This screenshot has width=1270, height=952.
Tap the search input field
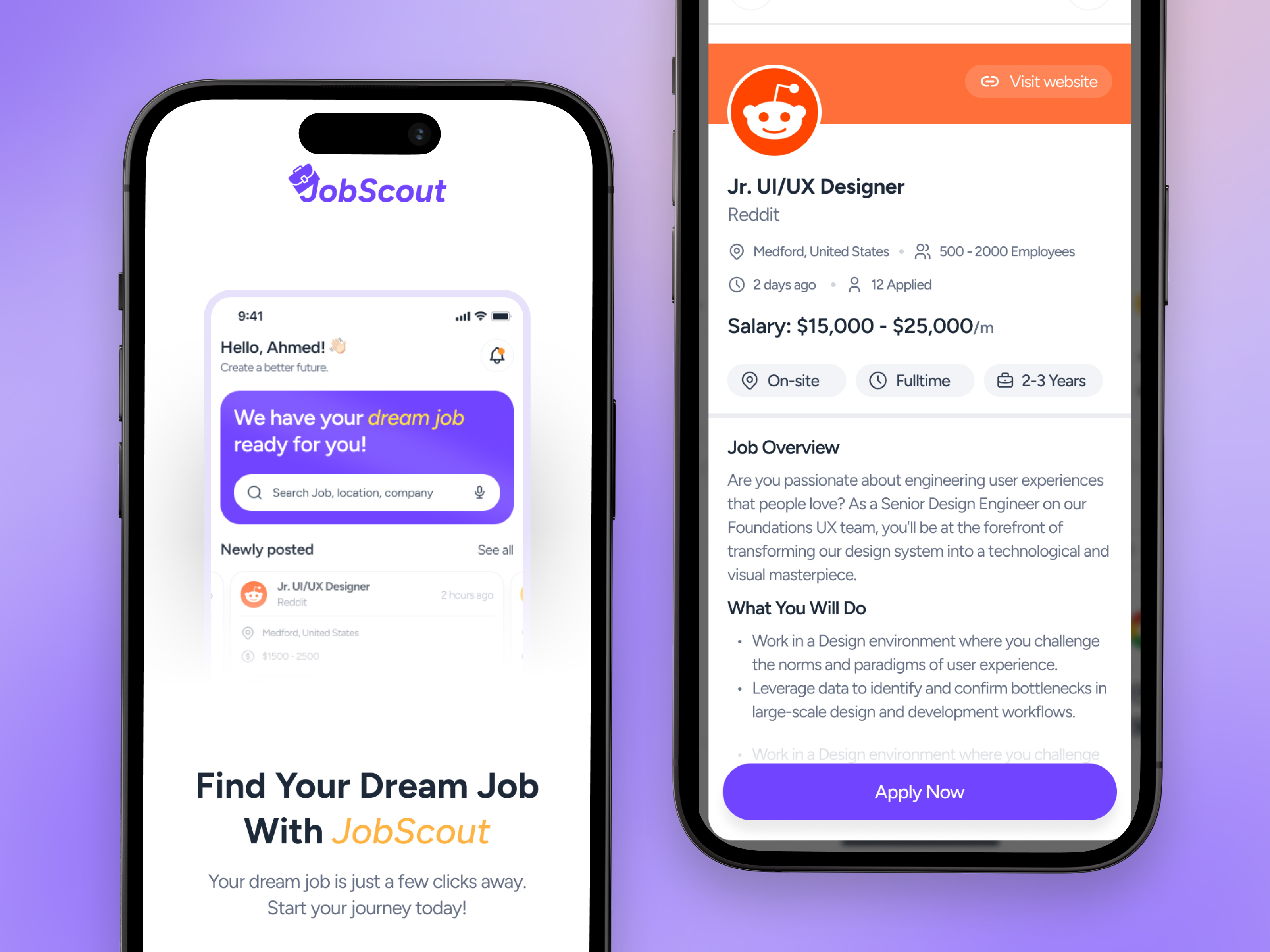coord(366,493)
